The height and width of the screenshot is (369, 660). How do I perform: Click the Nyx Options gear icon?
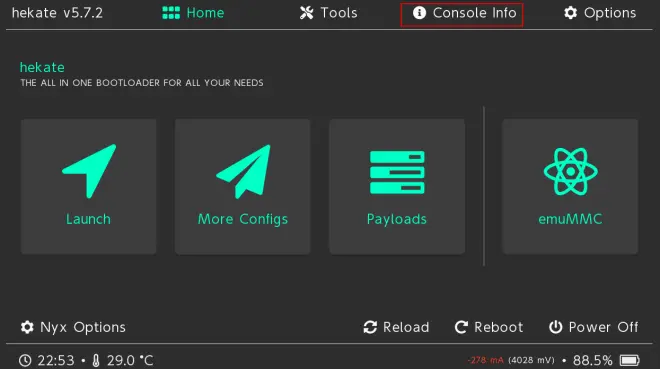point(27,327)
